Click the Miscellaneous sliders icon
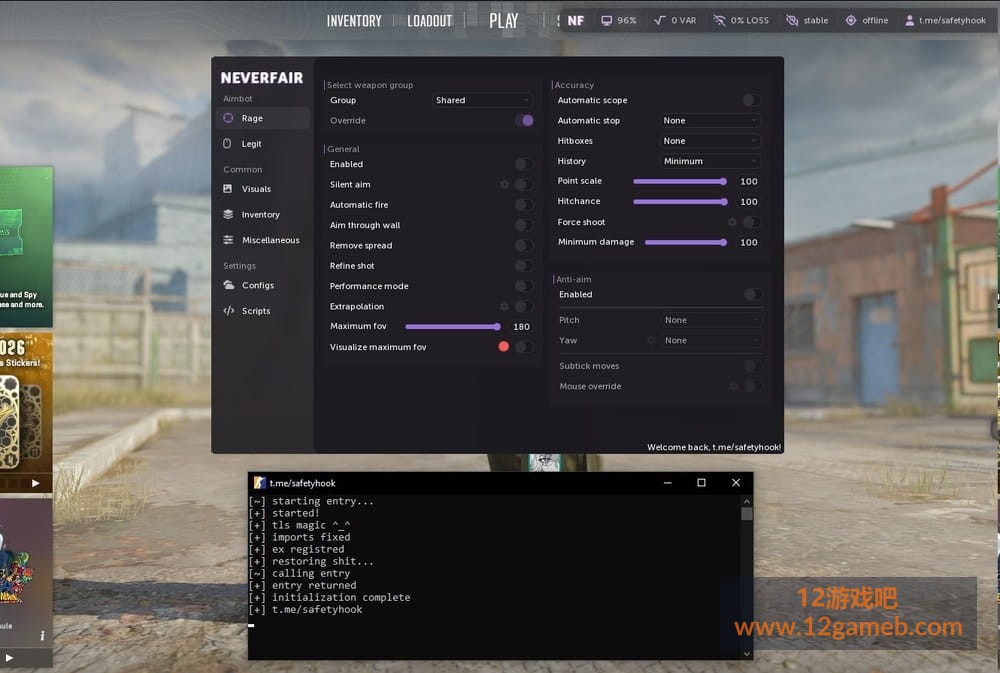1000x673 pixels. pyautogui.click(x=228, y=240)
